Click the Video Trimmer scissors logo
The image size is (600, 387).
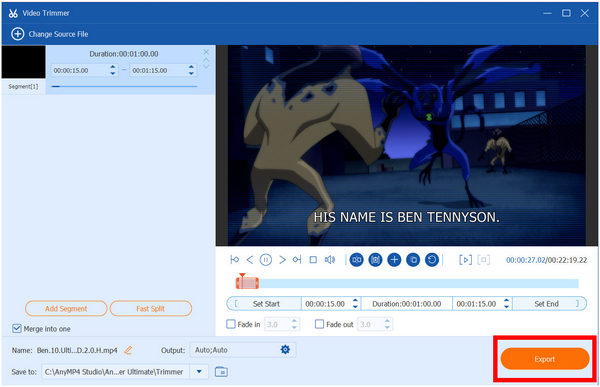point(13,13)
